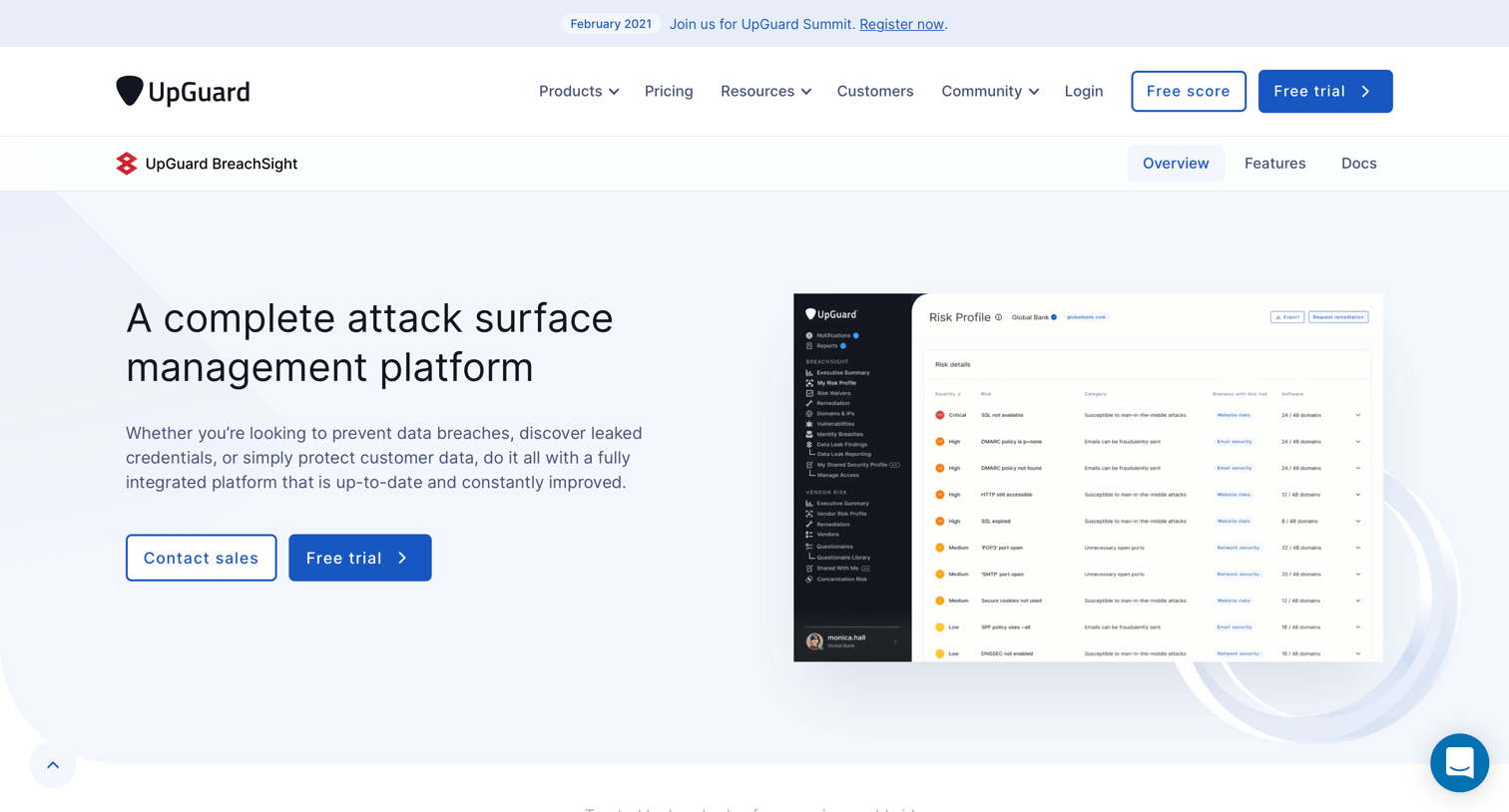Click 'DMARC policy is p=none' risk text

click(x=1011, y=441)
